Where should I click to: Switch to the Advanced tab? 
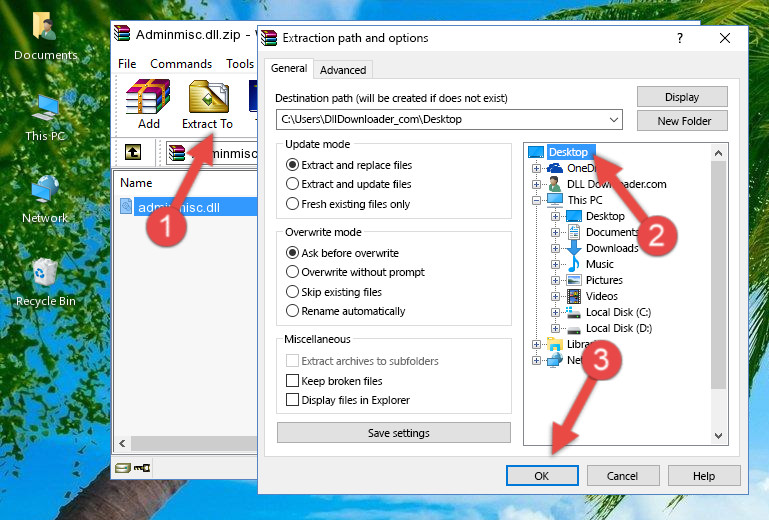[x=343, y=70]
